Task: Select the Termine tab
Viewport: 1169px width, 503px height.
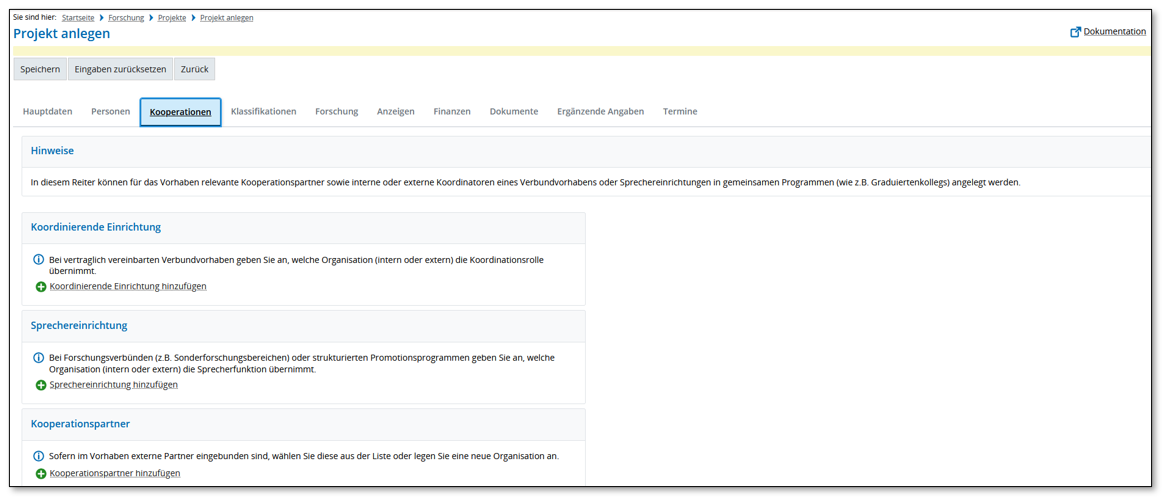Action: 679,112
